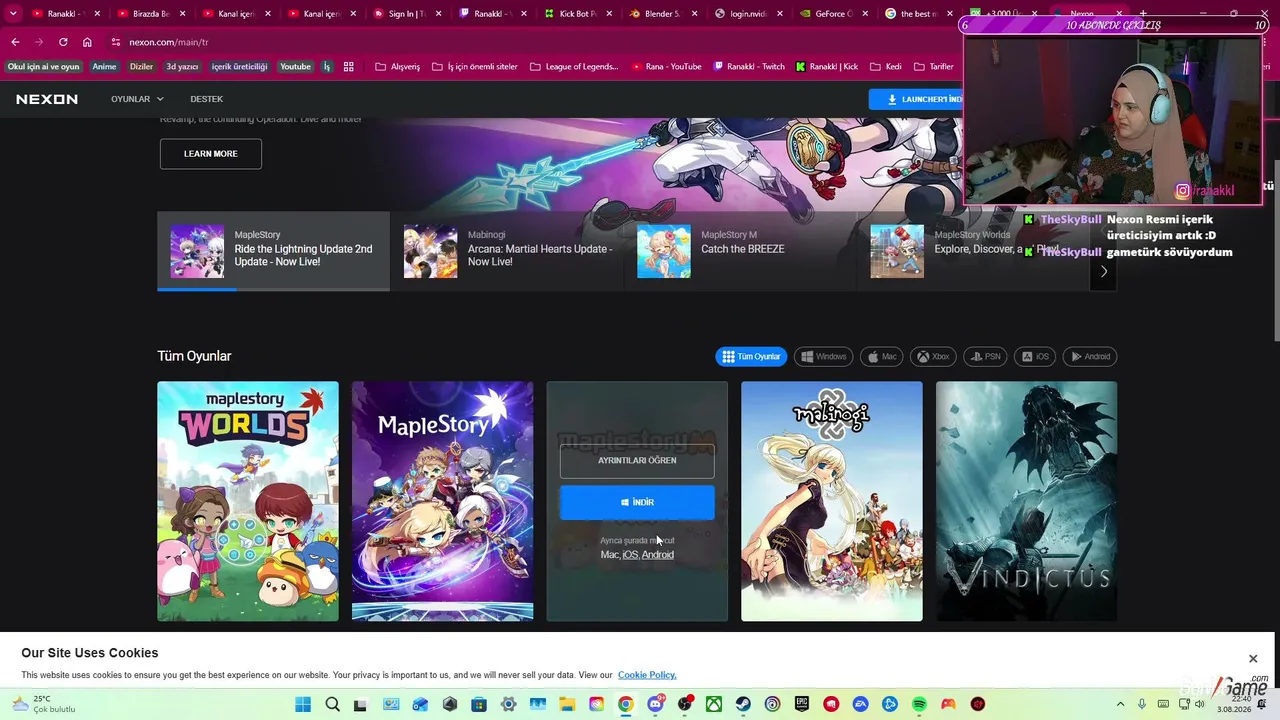The height and width of the screenshot is (720, 1280).
Task: Click the iOS link under İNDİR
Action: (x=630, y=555)
